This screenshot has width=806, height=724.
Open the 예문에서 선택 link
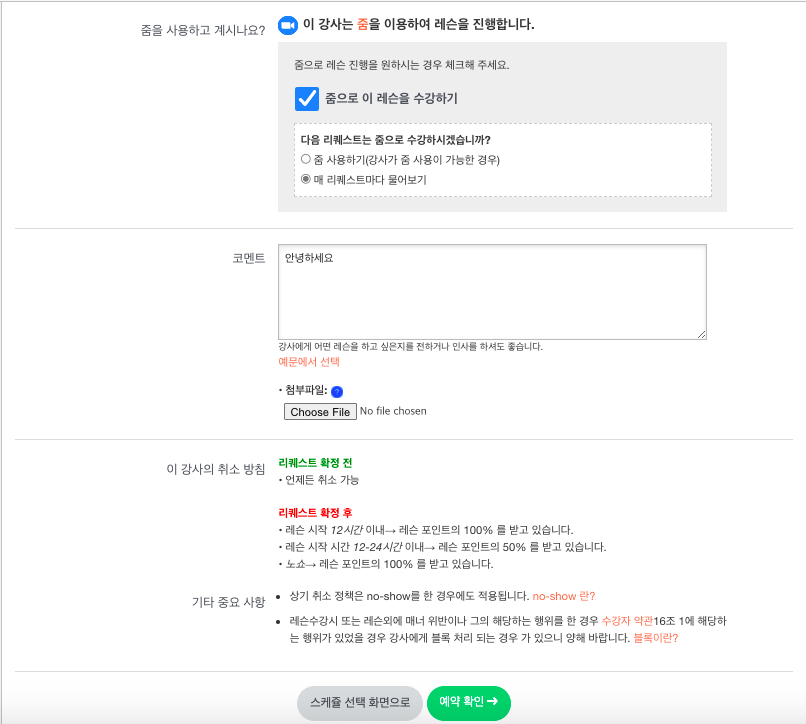(309, 362)
